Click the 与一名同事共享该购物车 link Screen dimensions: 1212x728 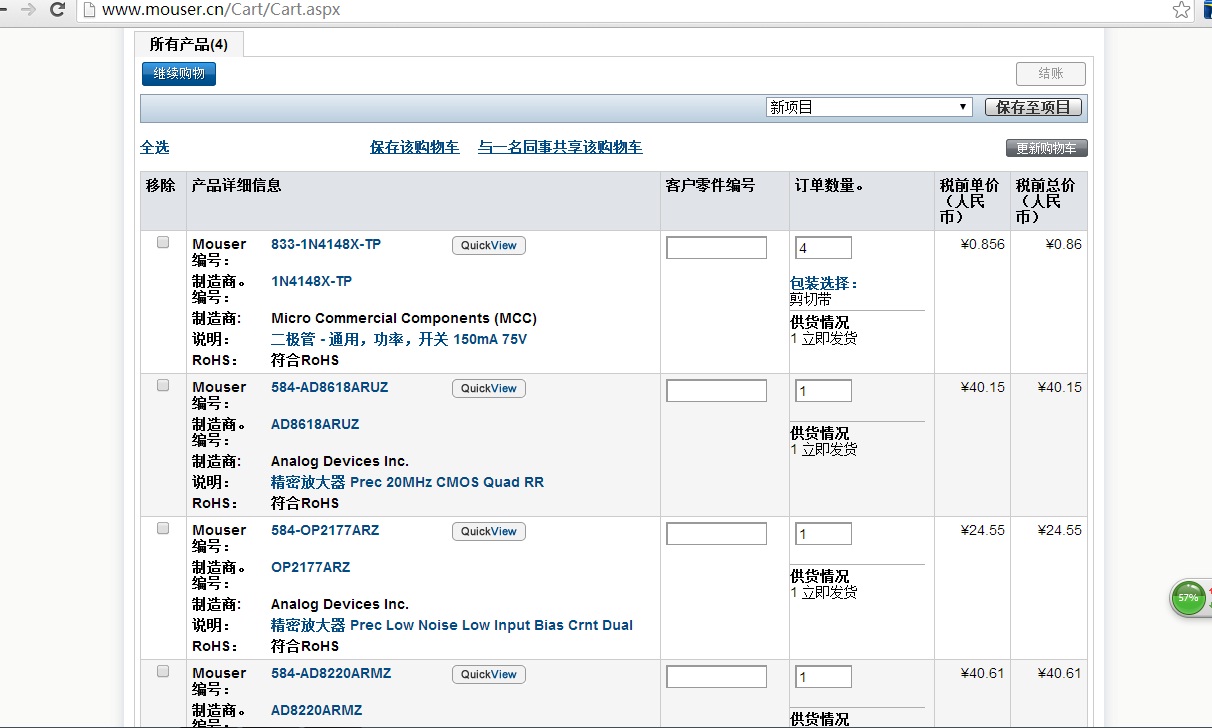click(x=560, y=147)
